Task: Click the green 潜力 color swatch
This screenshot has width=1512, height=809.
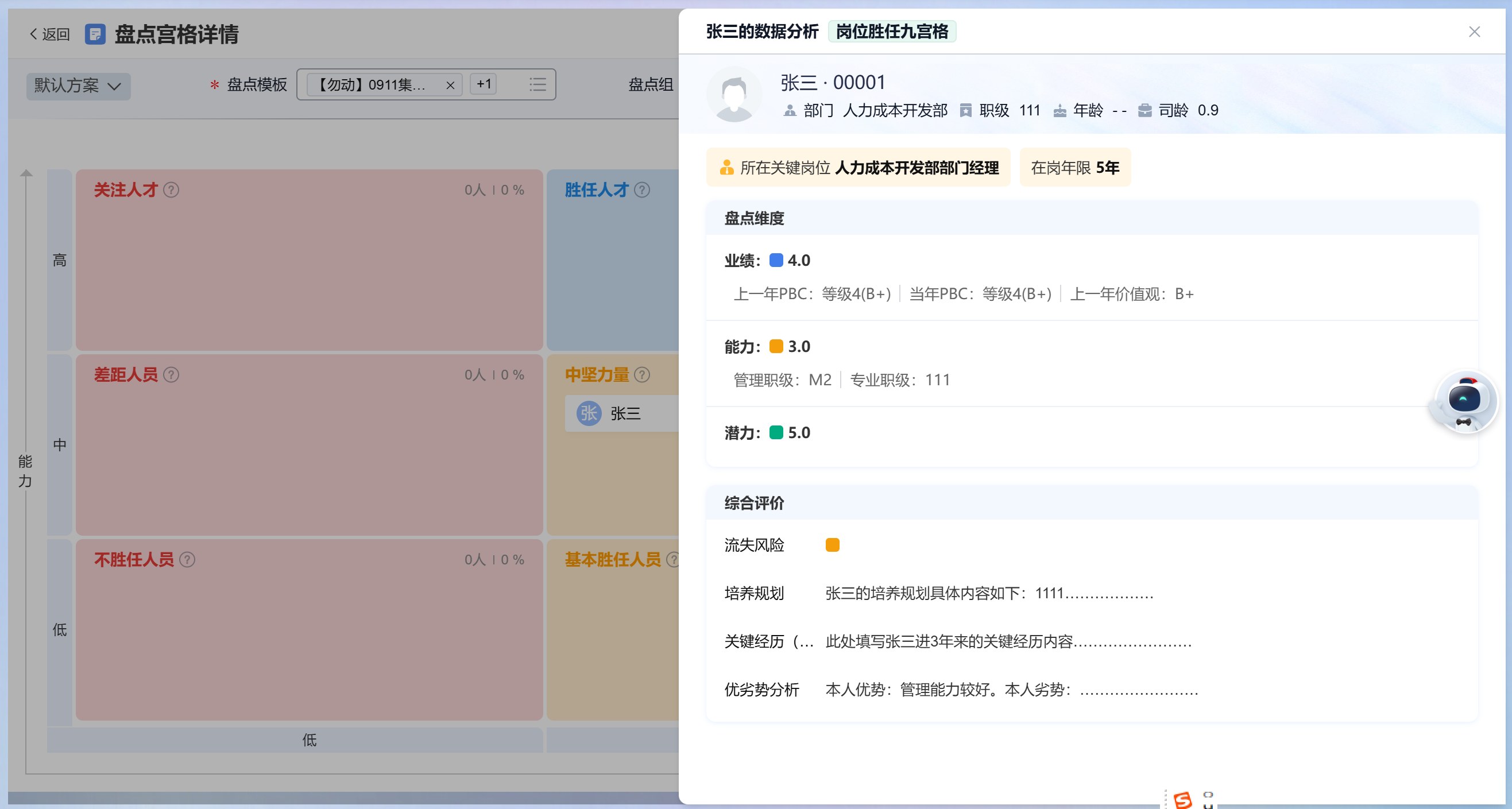Action: 776,433
